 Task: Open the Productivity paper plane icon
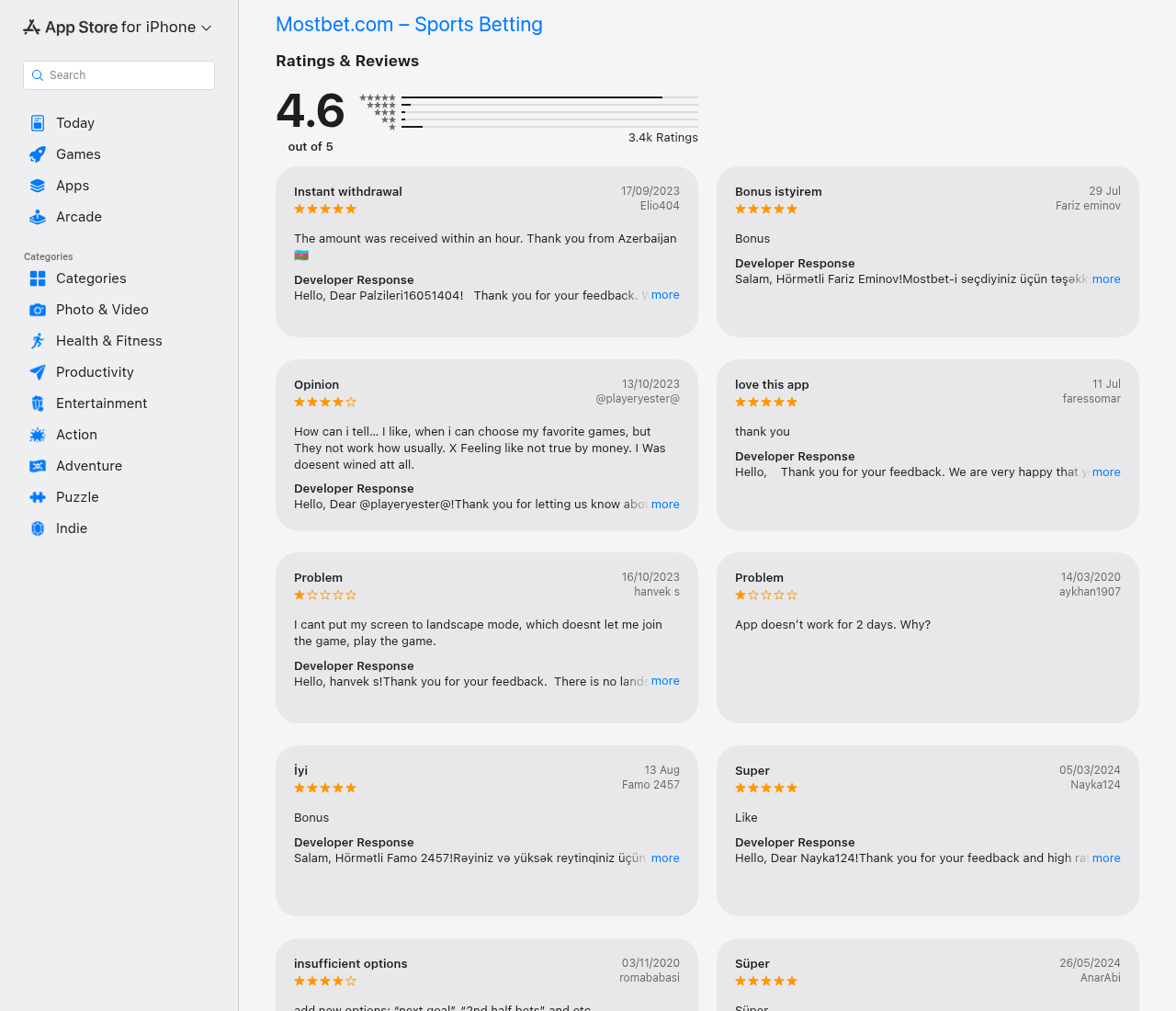[x=38, y=372]
